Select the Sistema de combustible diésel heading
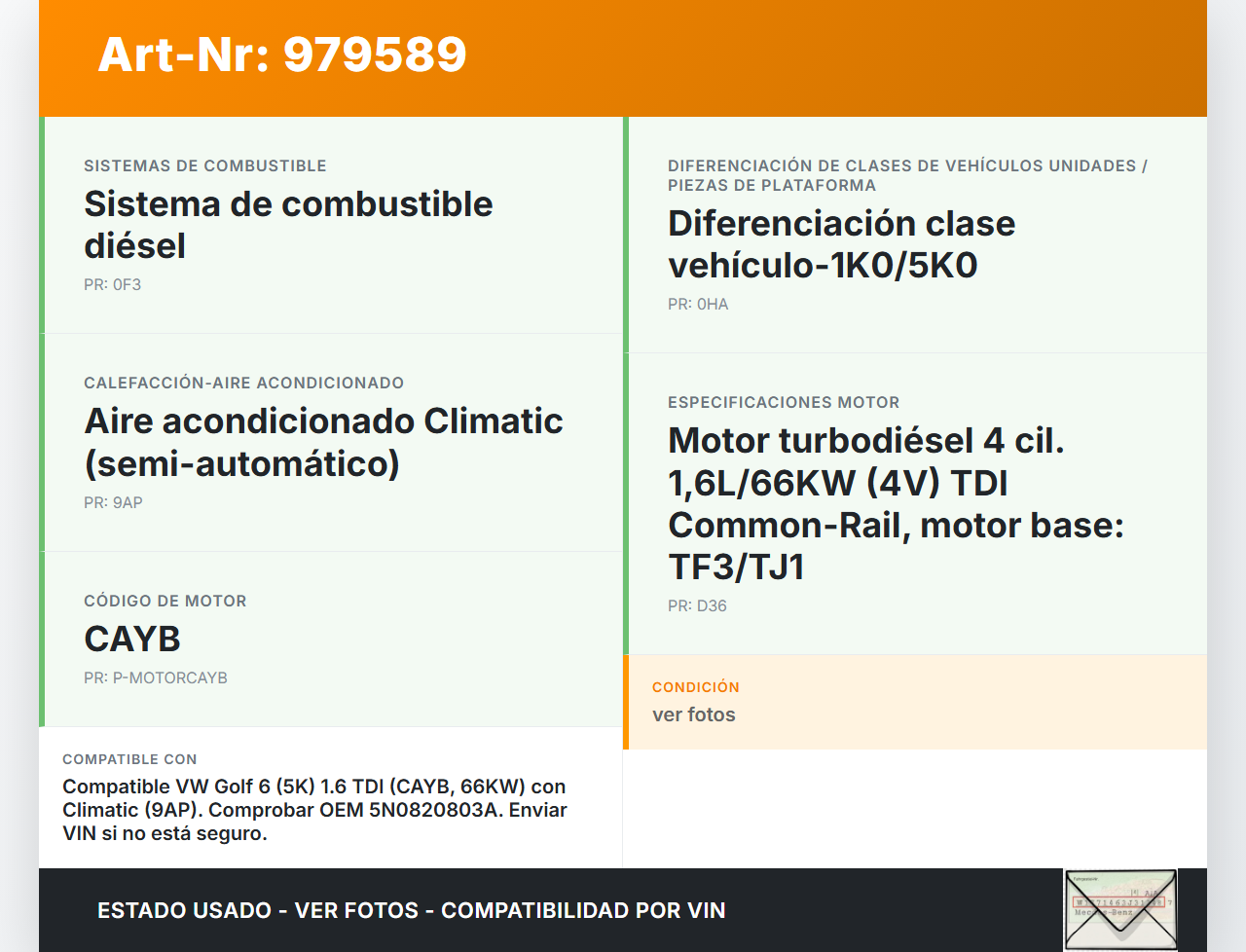This screenshot has width=1246, height=952. point(288,225)
